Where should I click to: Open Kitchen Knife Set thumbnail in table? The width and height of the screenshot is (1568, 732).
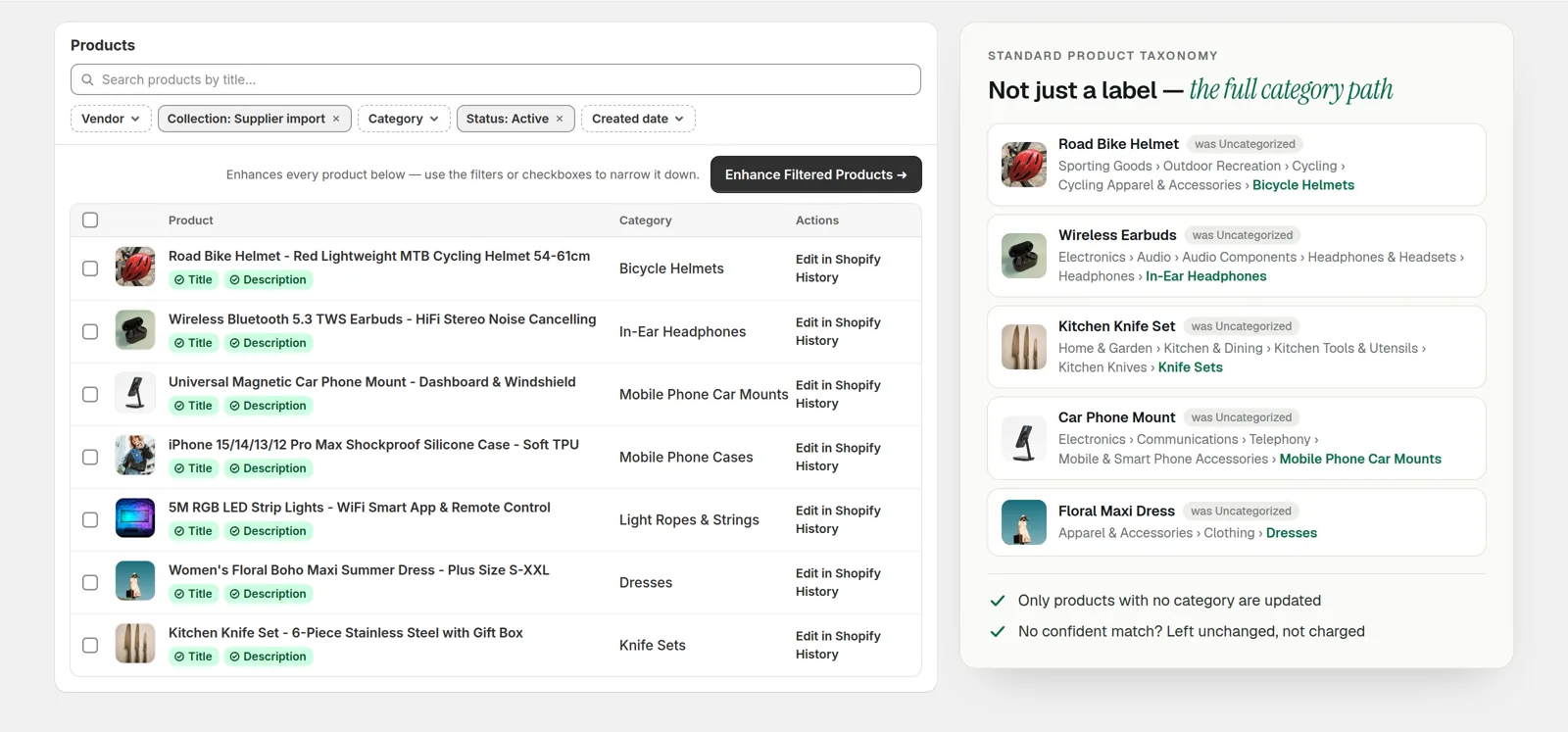coord(135,644)
